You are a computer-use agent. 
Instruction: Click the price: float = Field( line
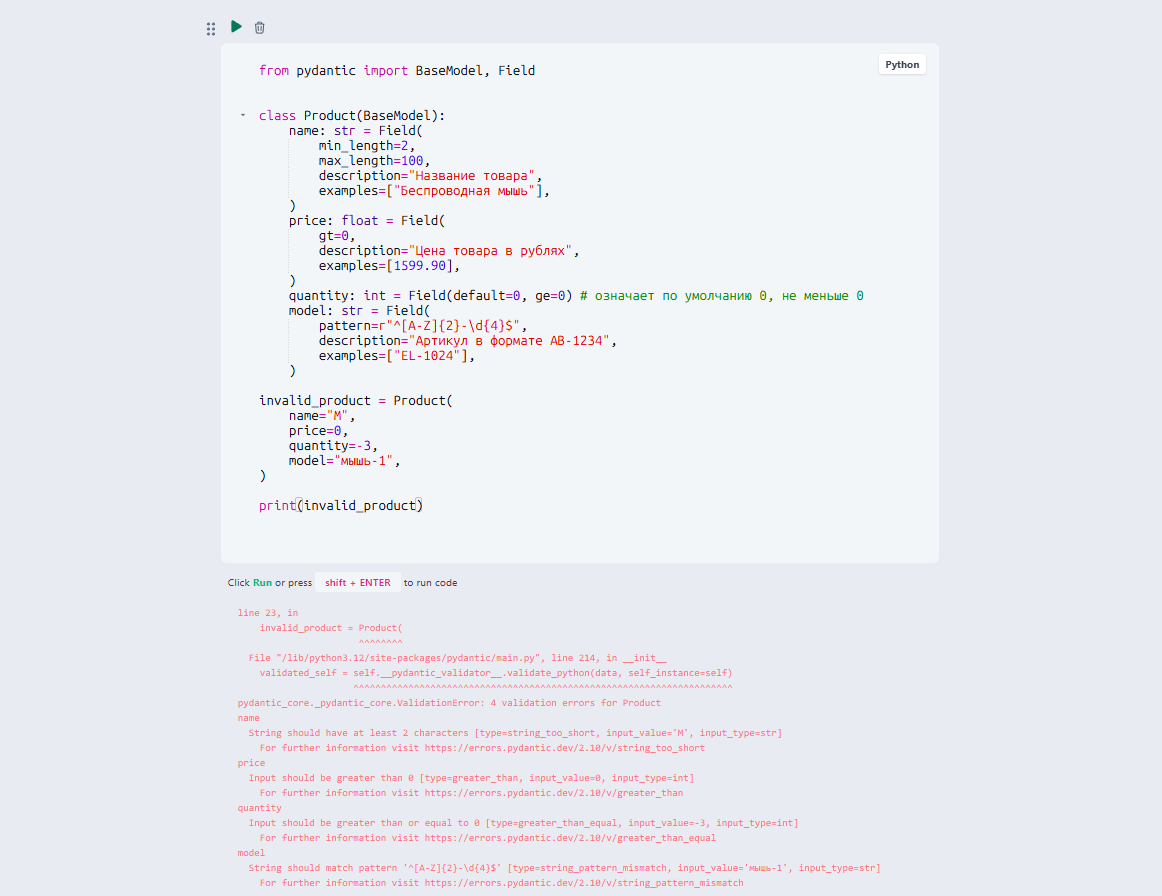[367, 221]
